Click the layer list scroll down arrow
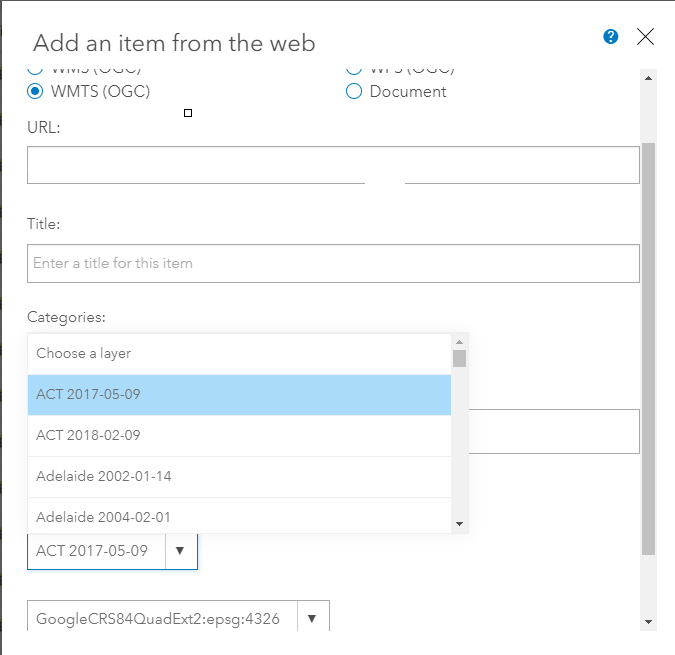The image size is (675, 655). pos(459,524)
